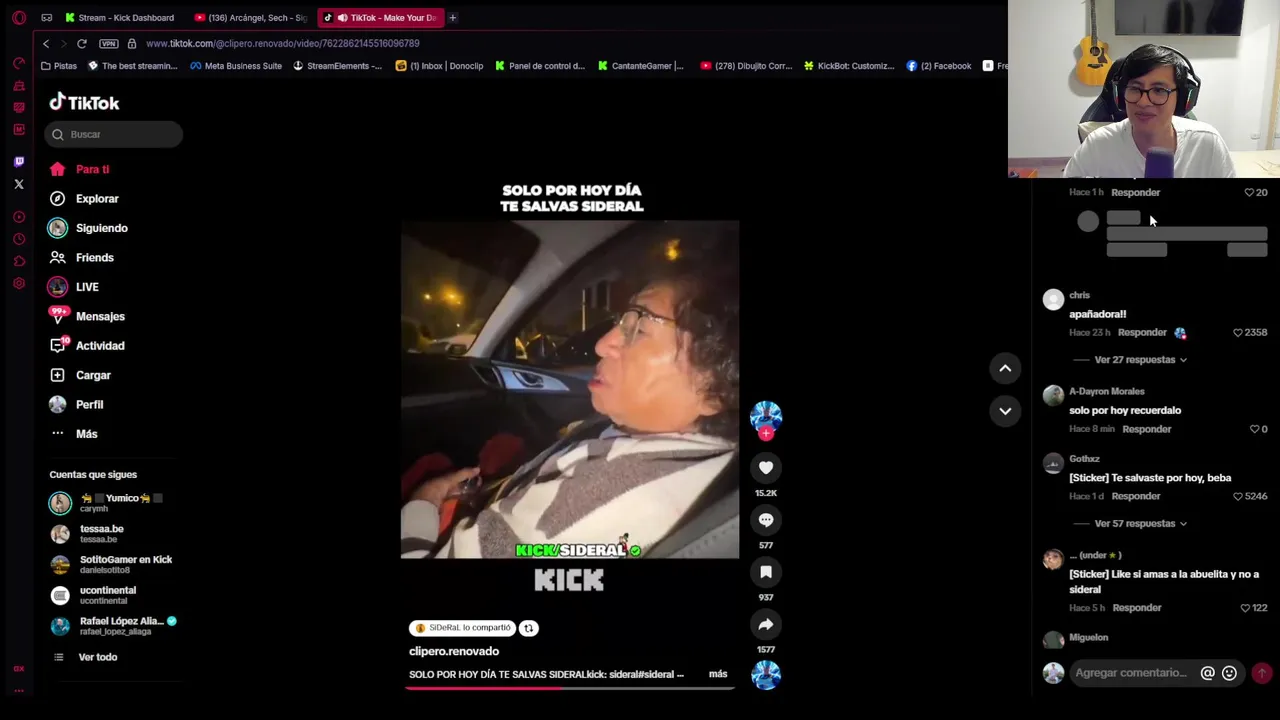Open the X (Twitter) sidebar icon
The width and height of the screenshot is (1280, 720).
coord(19,184)
